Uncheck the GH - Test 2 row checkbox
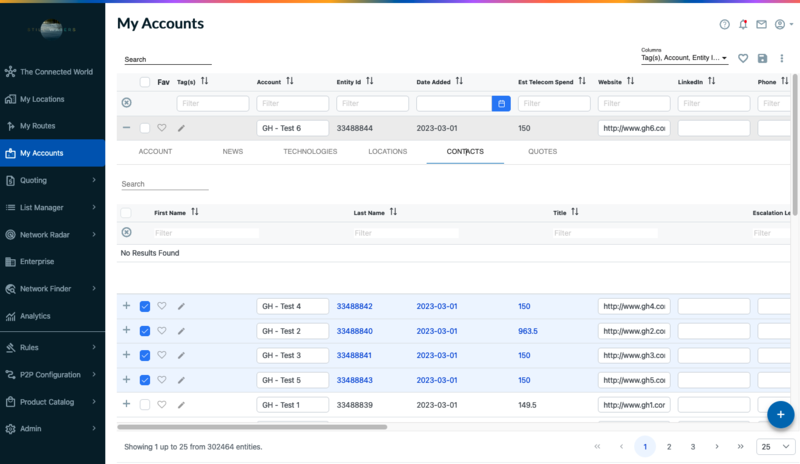The image size is (800, 464). pos(145,331)
